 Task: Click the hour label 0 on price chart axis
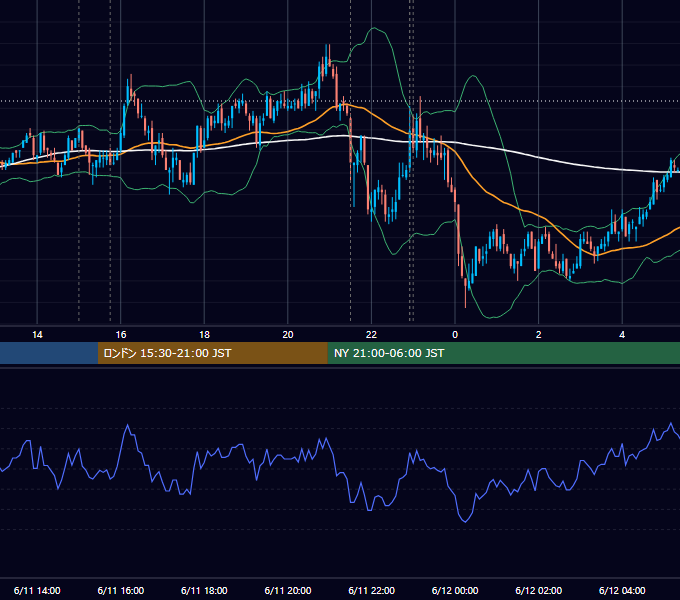(x=455, y=335)
